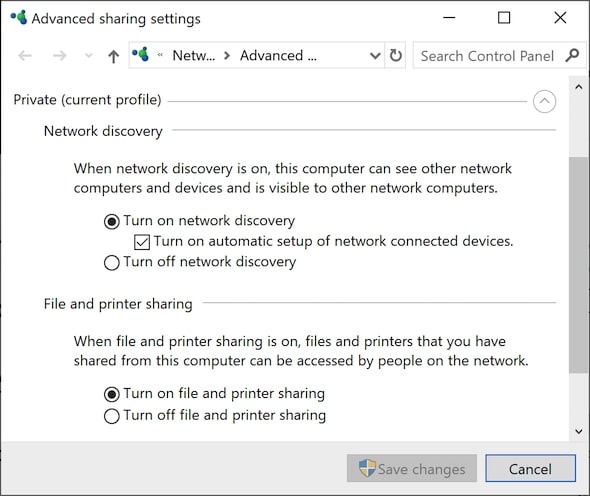Click the Save changes button

click(412, 468)
